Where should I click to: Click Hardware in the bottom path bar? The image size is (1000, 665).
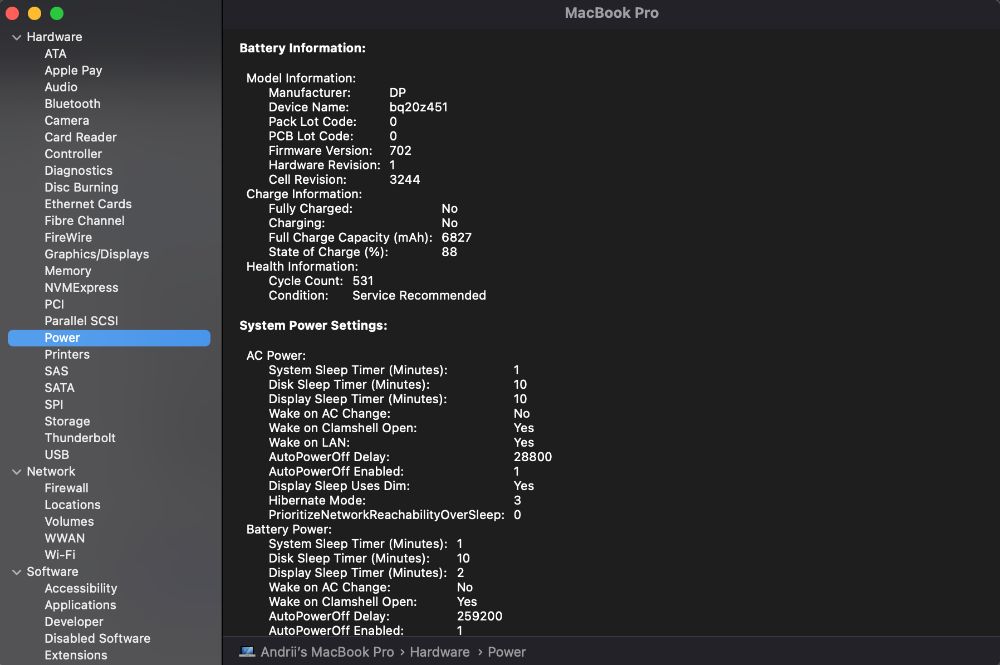[x=439, y=652]
